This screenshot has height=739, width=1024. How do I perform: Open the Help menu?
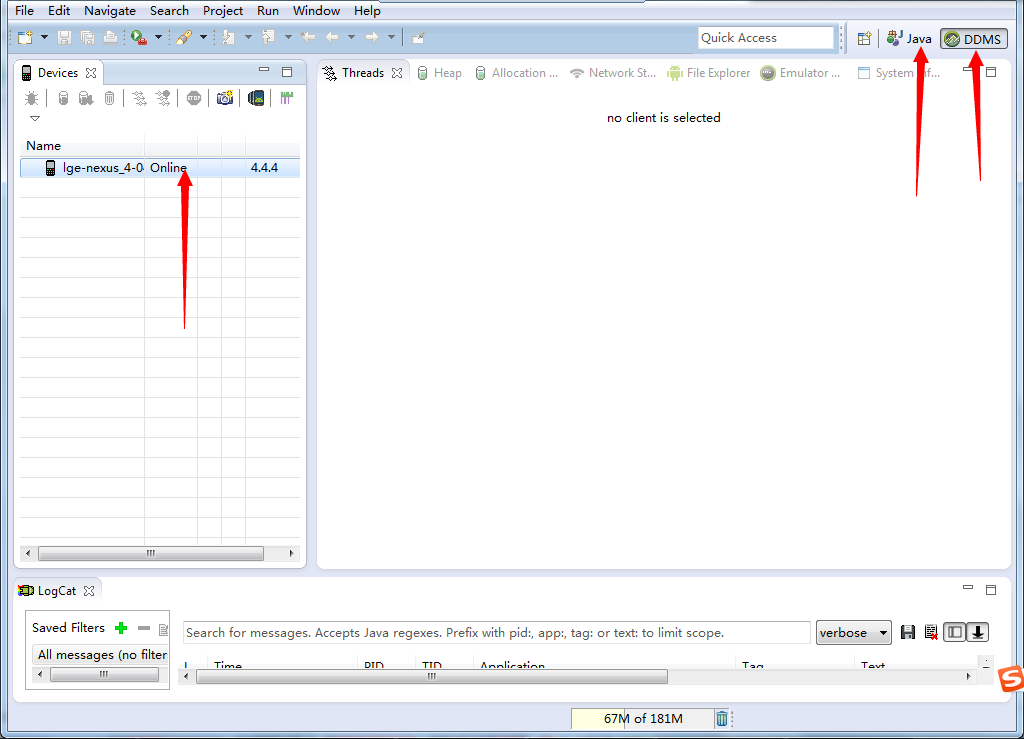(367, 10)
